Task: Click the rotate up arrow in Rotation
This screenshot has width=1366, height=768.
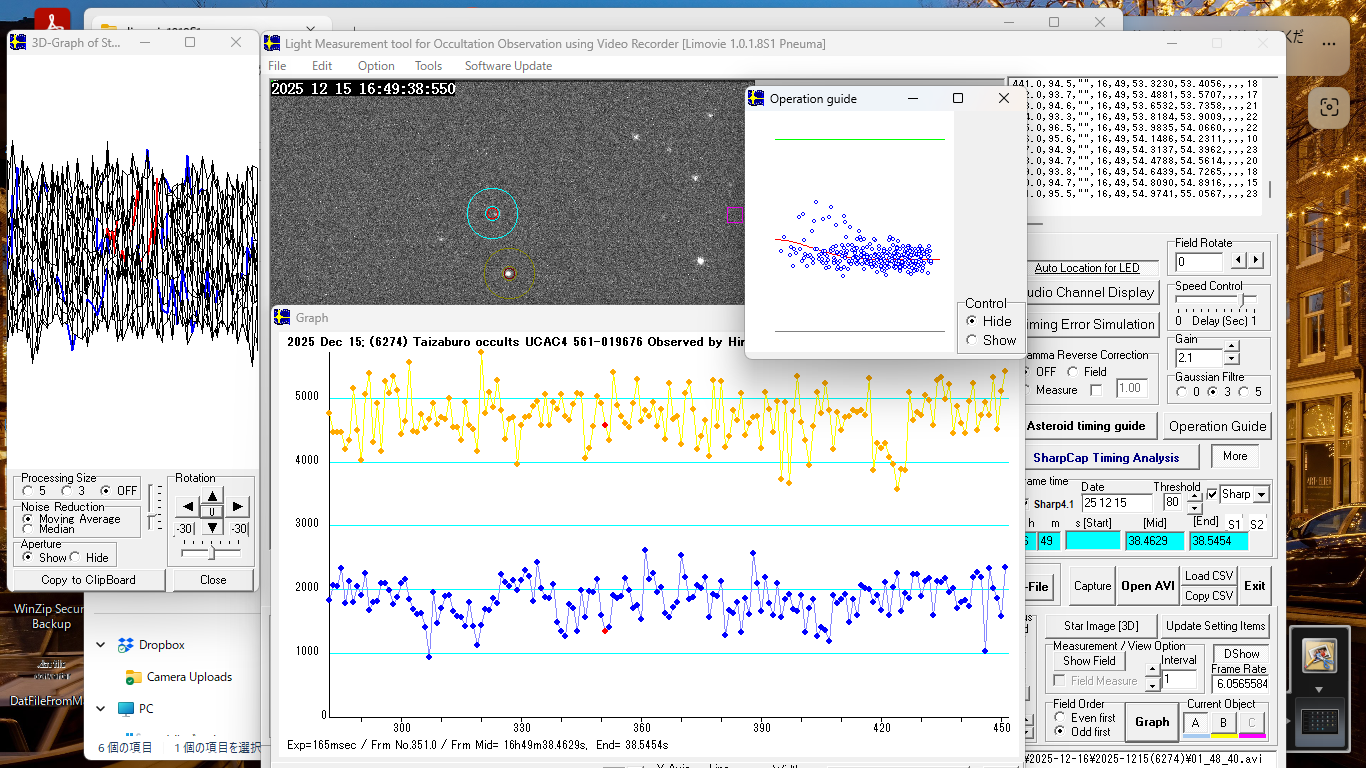Action: coord(212,496)
